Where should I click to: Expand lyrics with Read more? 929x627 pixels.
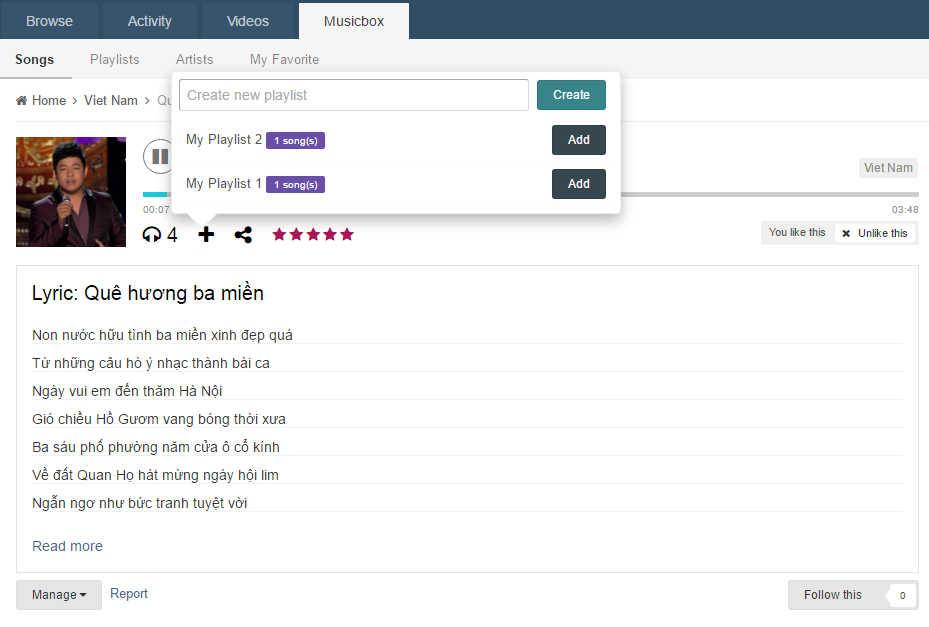click(x=67, y=546)
